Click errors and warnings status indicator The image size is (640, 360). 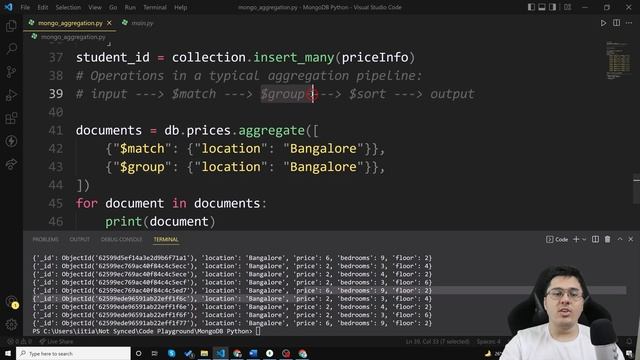click(x=19, y=341)
